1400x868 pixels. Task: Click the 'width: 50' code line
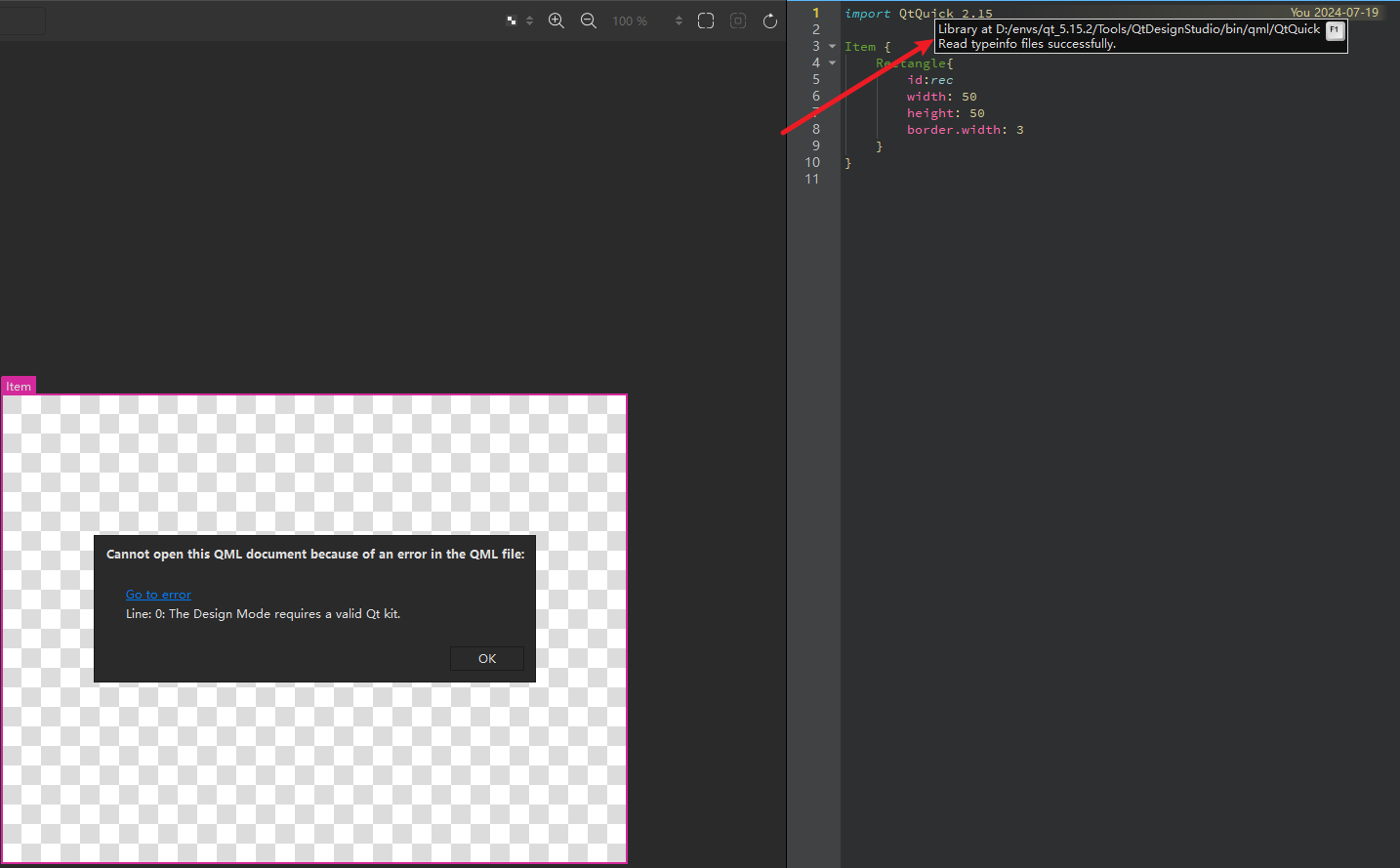941,97
